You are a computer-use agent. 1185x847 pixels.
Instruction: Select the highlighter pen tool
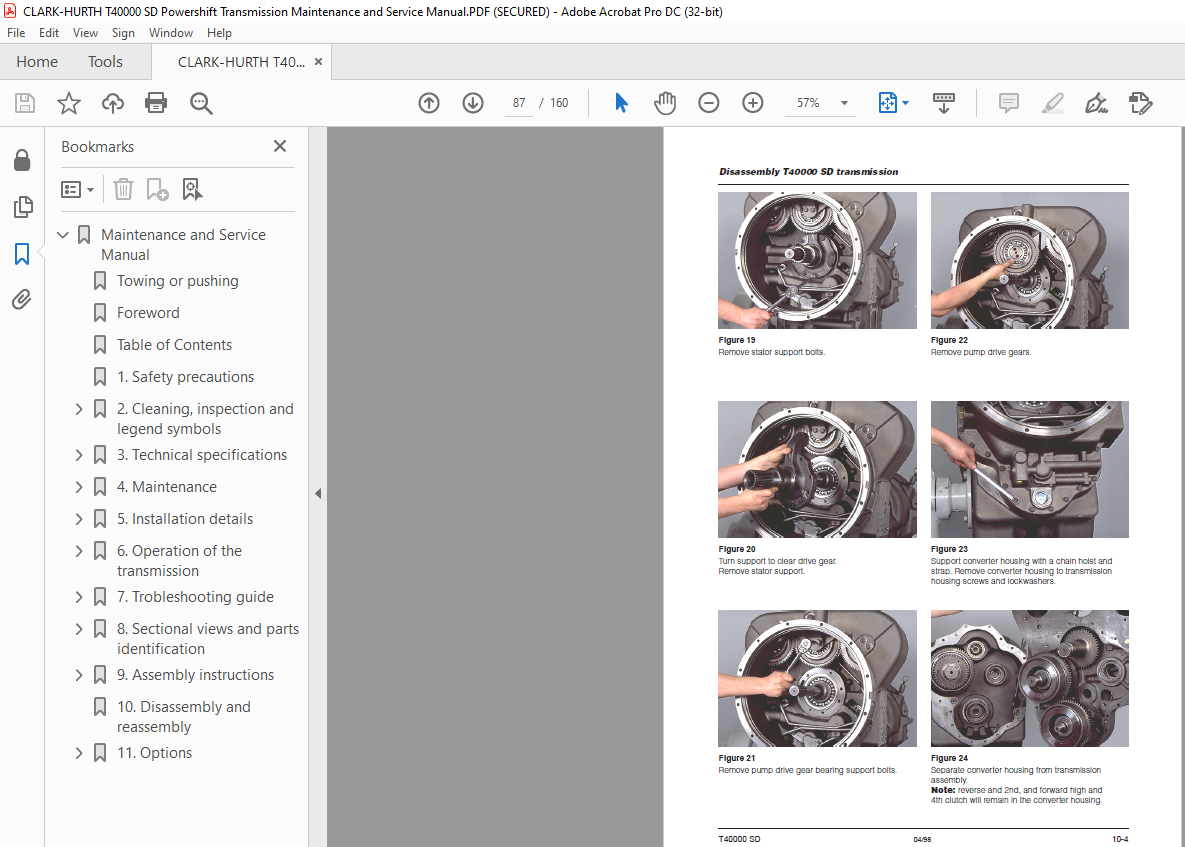tap(1053, 103)
